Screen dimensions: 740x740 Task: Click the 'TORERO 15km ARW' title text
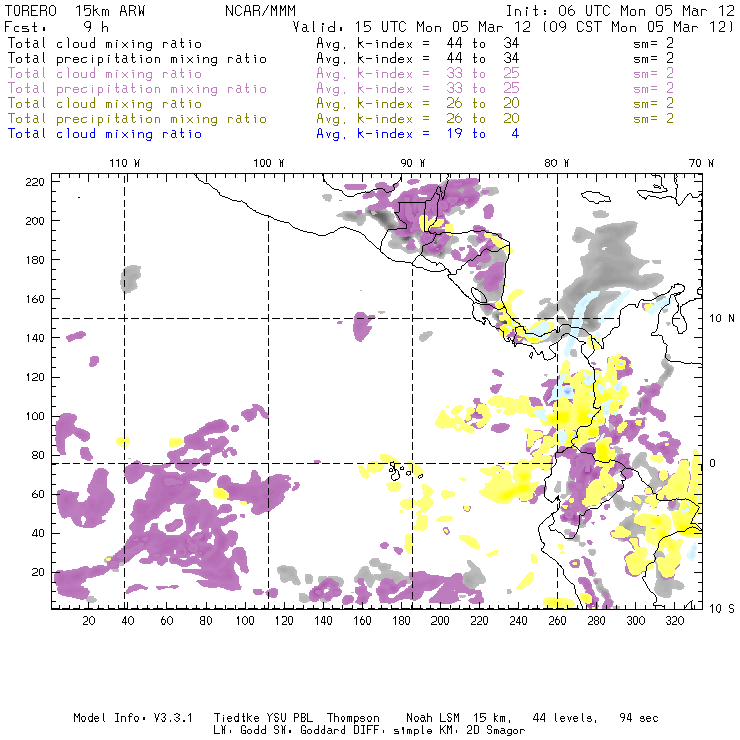click(x=75, y=11)
